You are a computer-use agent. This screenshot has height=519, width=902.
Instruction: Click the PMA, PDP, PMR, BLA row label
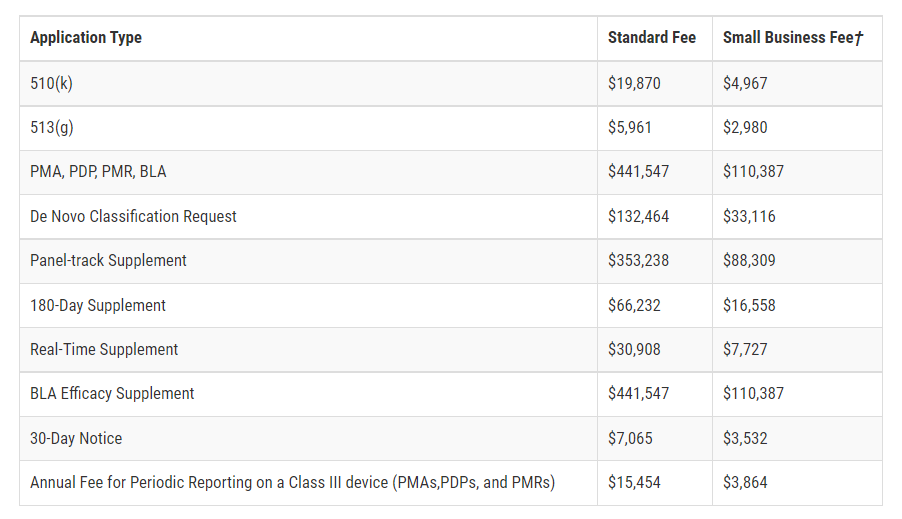click(98, 172)
